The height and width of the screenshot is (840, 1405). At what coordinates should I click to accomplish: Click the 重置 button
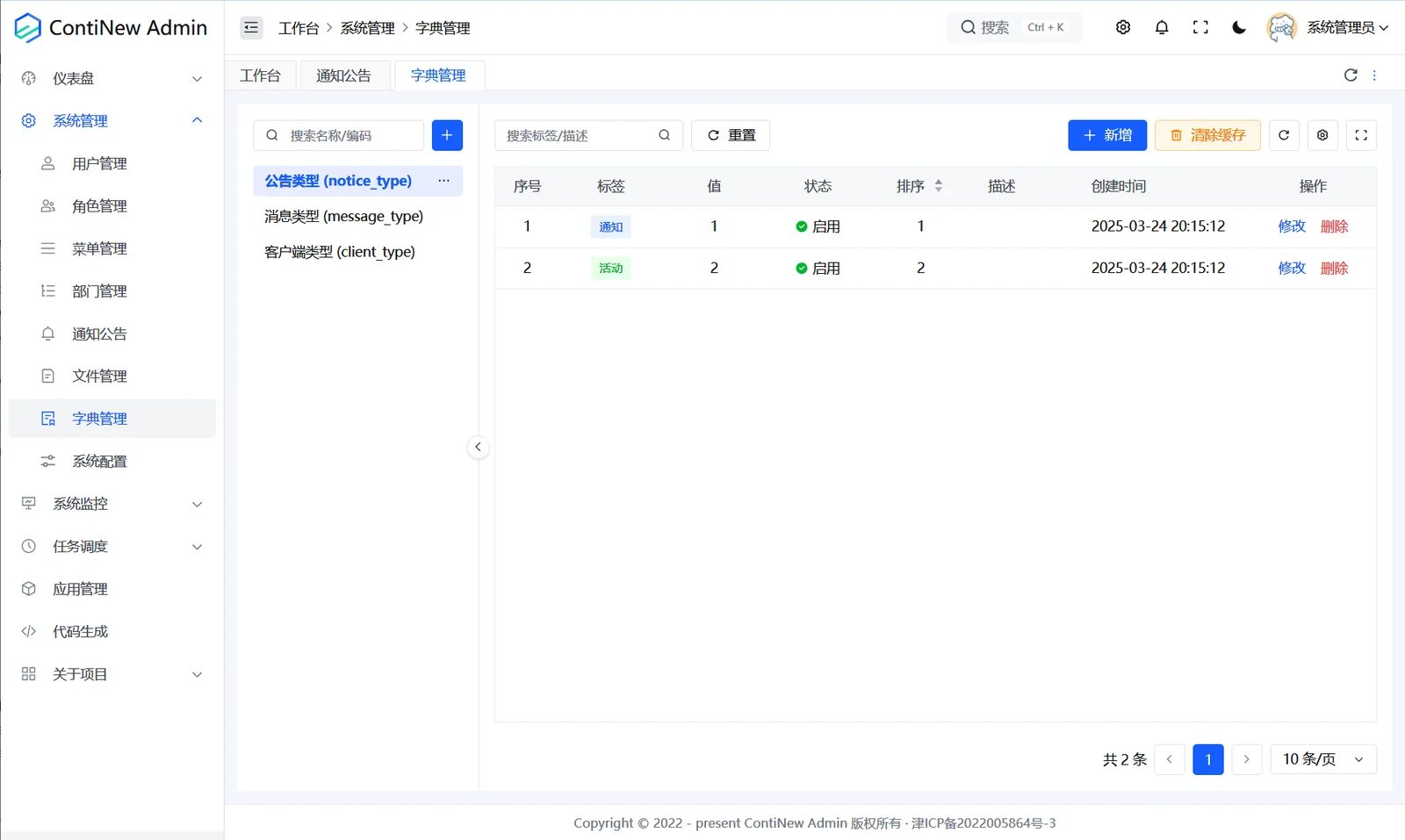coord(731,135)
